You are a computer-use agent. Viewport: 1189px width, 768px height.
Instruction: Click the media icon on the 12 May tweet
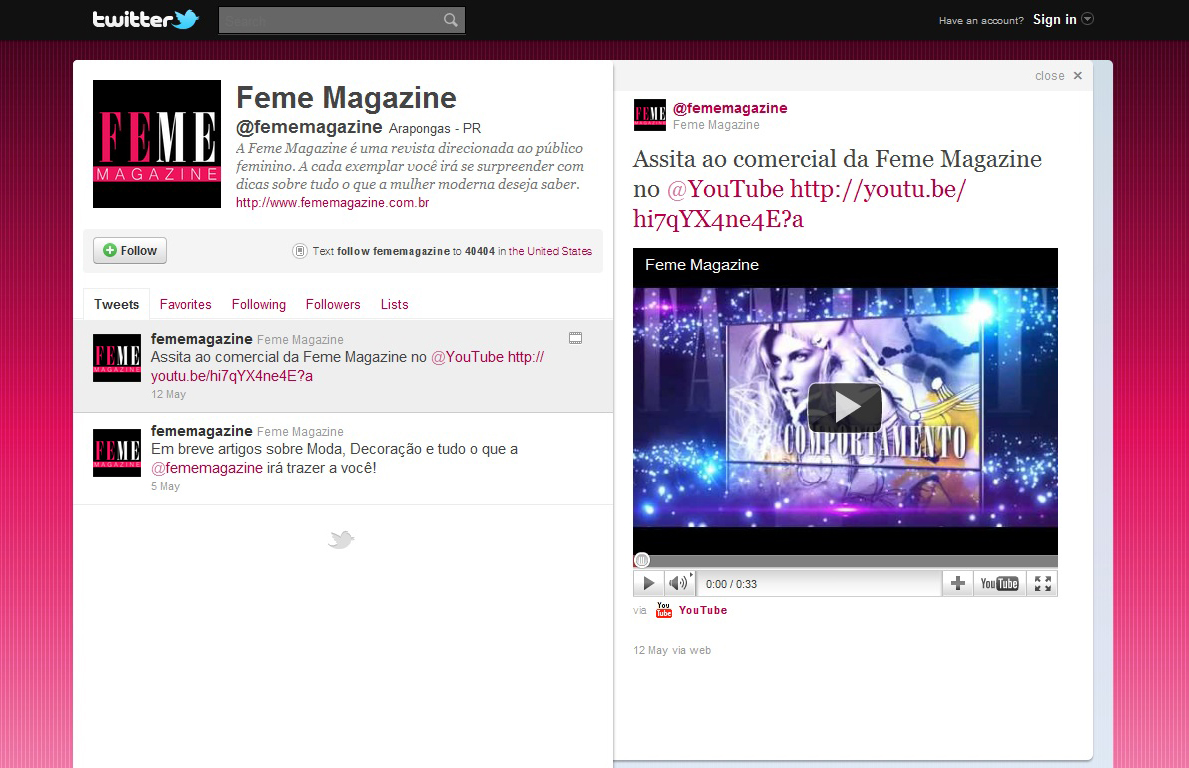576,338
